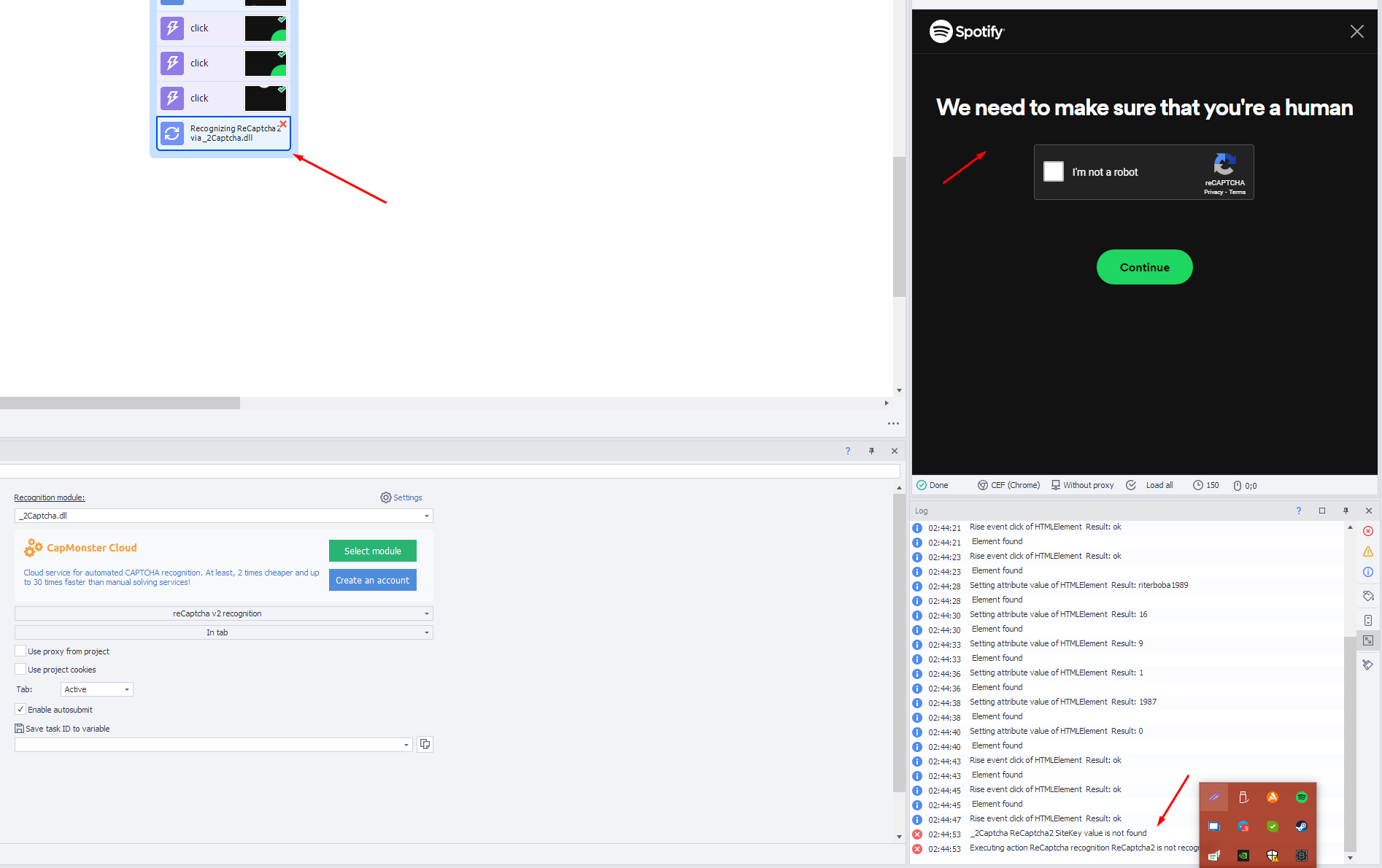
Task: Click the three-dots overflow below the project canvas
Action: pos(893,423)
